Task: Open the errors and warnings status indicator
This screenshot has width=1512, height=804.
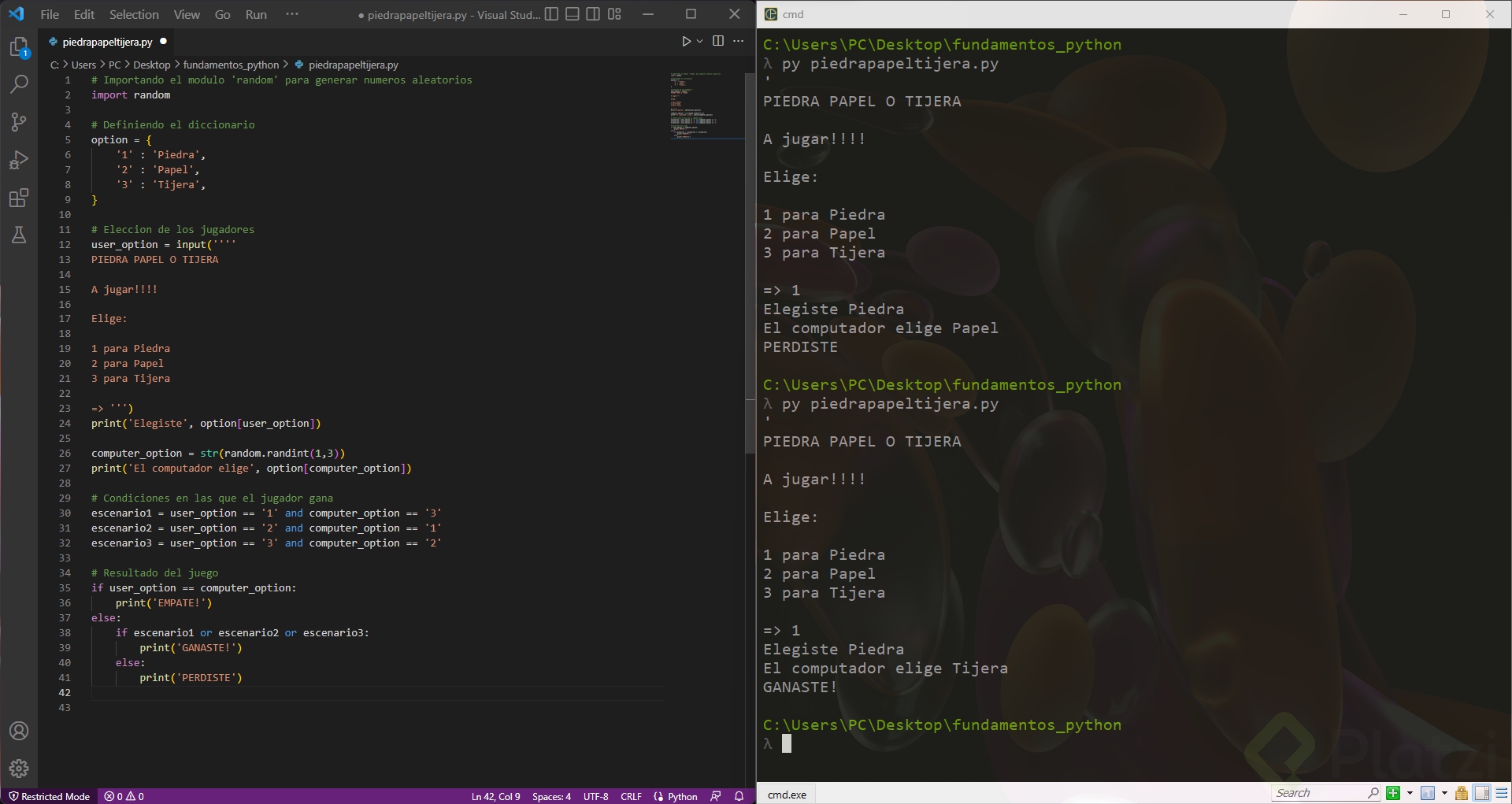Action: pyautogui.click(x=124, y=796)
